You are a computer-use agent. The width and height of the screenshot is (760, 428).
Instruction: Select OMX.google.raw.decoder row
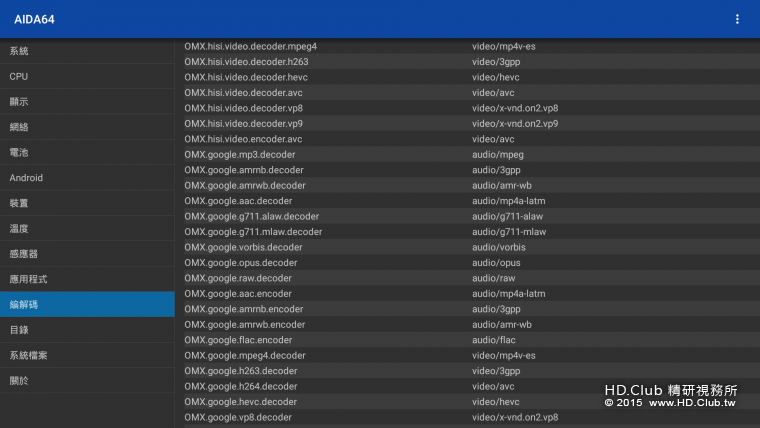[472, 278]
